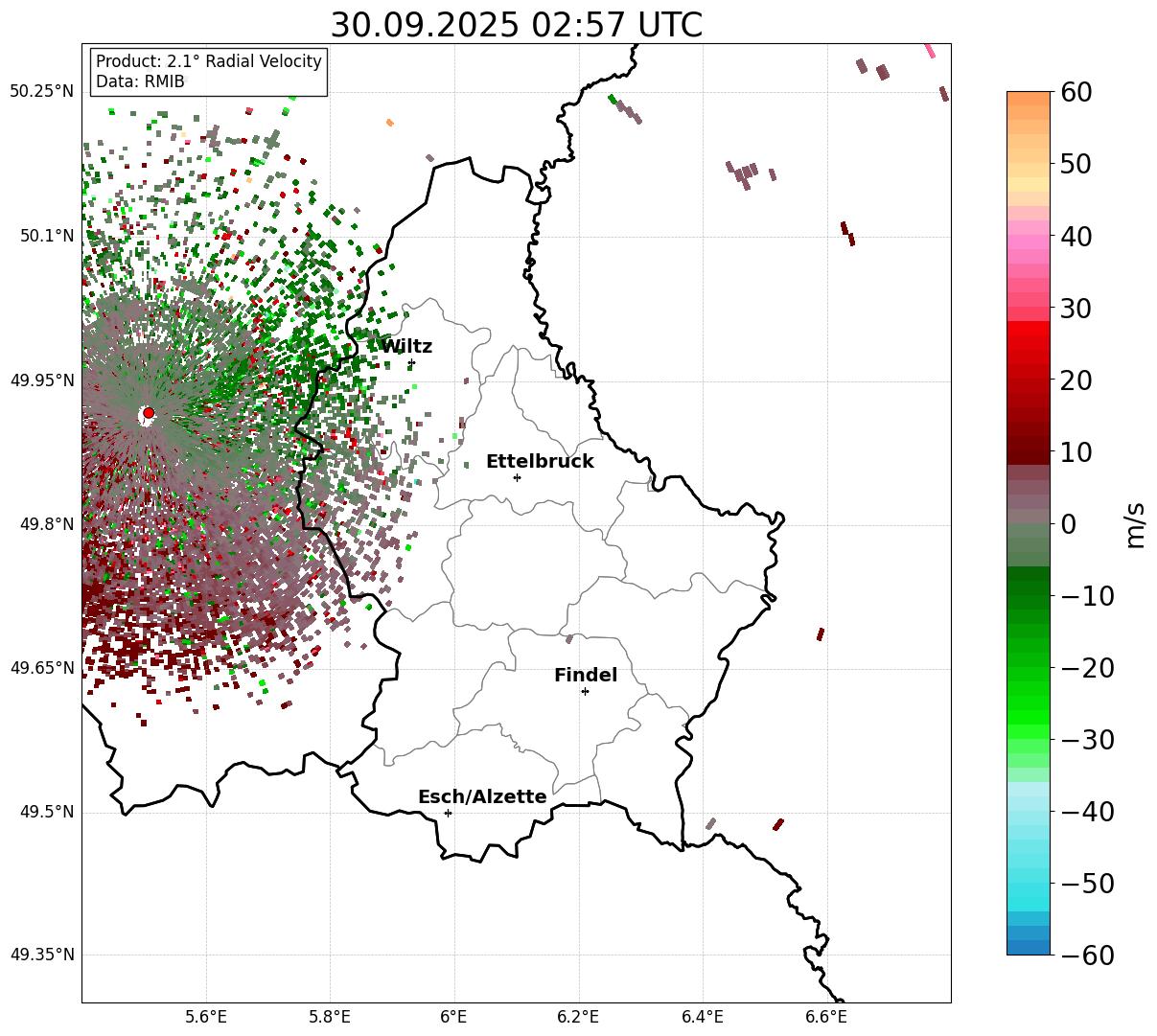Click the 6.4°E longitude label

click(x=703, y=1017)
